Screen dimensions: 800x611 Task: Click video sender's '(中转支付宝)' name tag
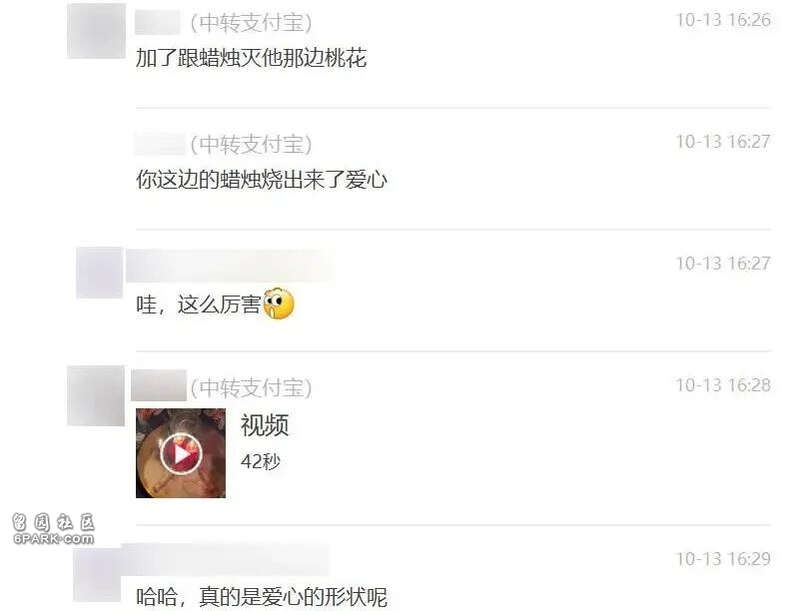(251, 388)
